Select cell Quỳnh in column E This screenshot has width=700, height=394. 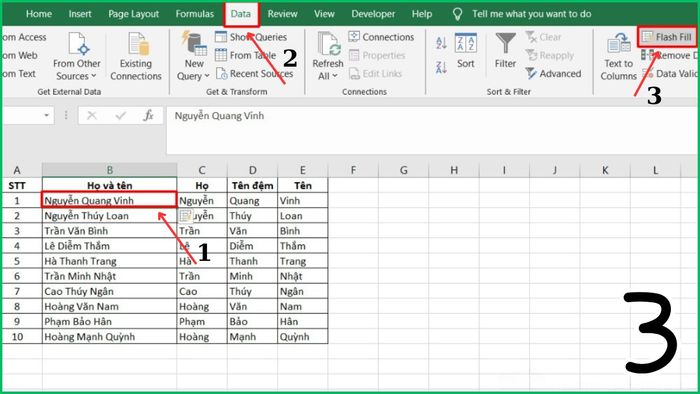303,336
